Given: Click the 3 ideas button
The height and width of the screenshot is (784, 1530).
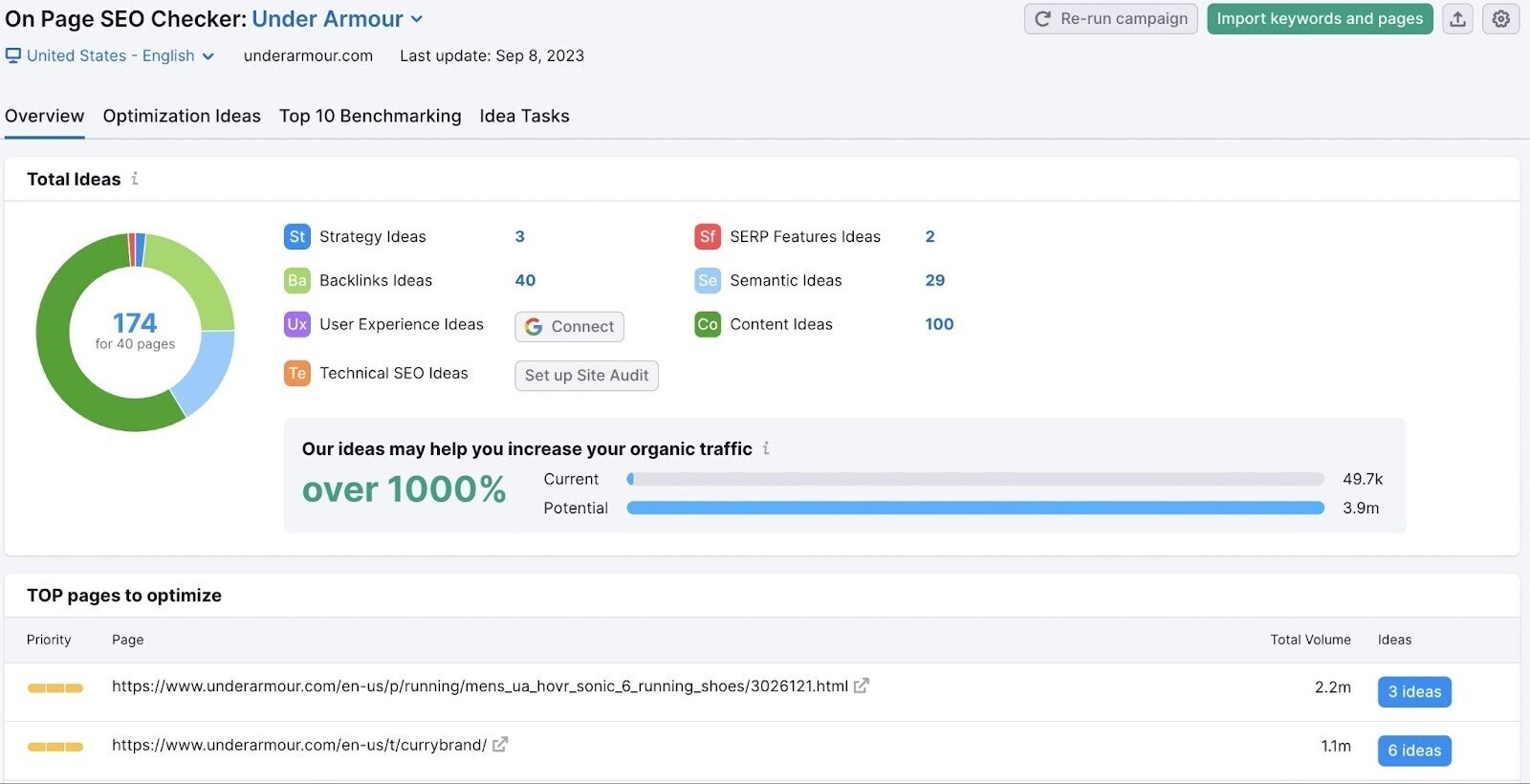Looking at the screenshot, I should [x=1414, y=692].
